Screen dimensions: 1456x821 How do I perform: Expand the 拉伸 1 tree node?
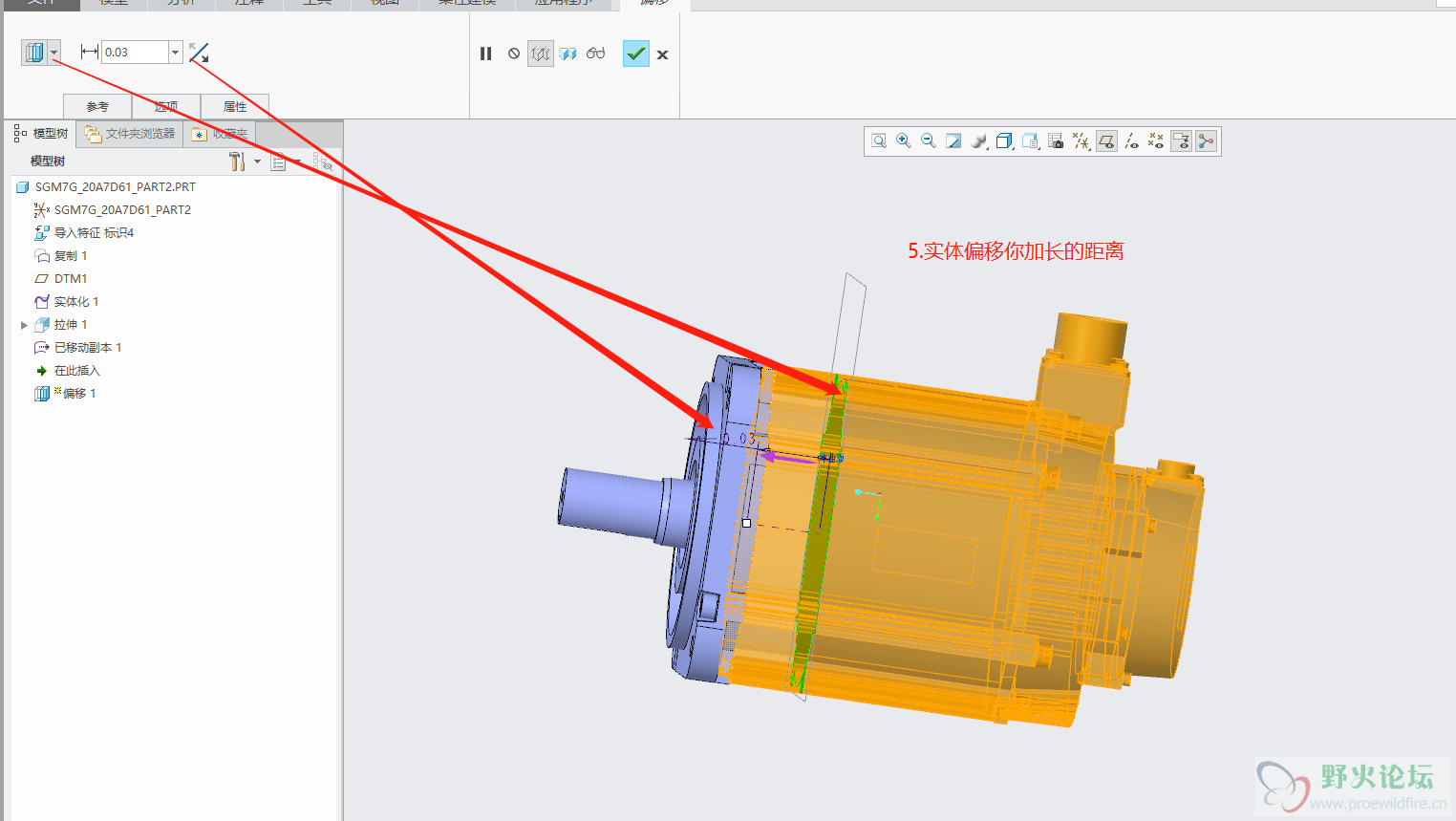pyautogui.click(x=24, y=325)
